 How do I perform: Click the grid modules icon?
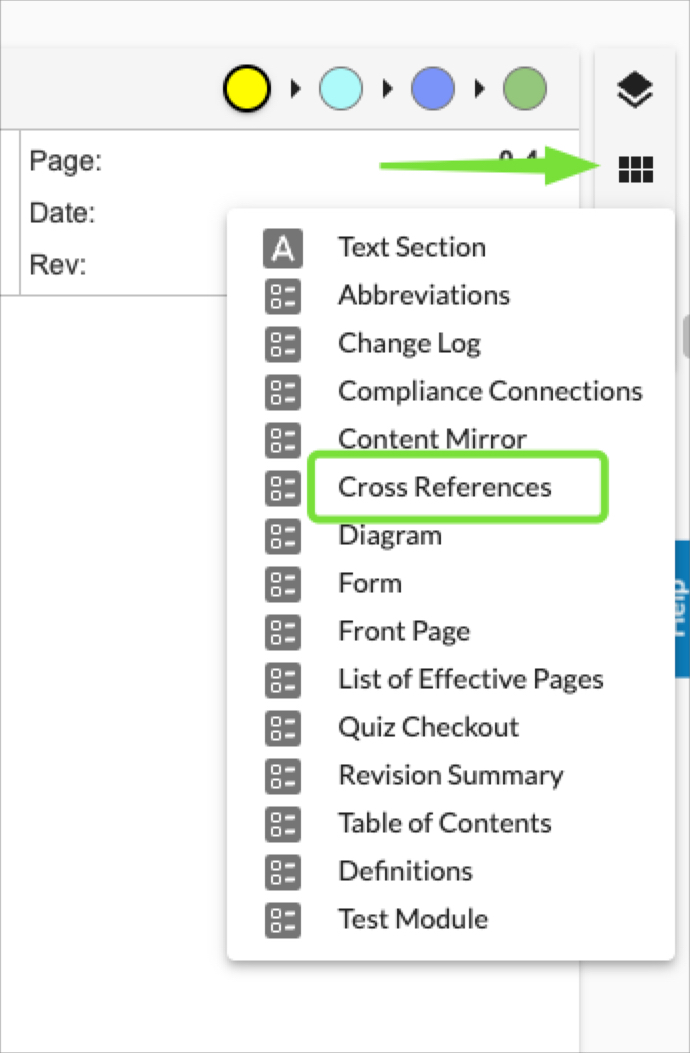(635, 169)
